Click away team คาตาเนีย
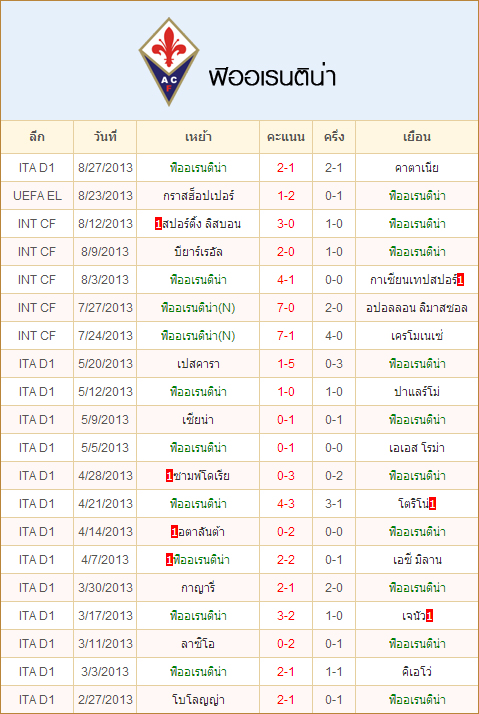 [417, 168]
